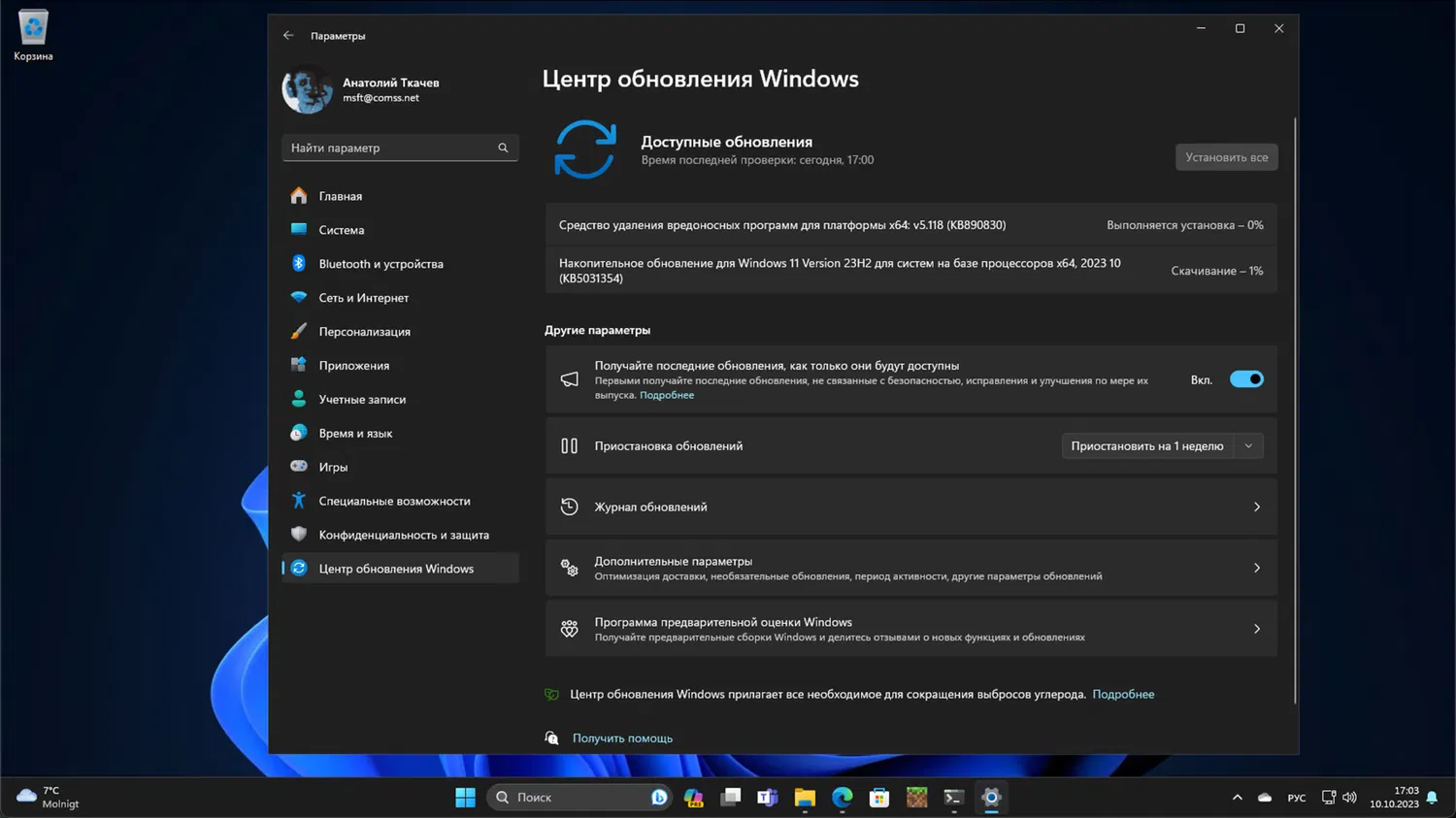Click the Minecraft block taskbar icon

[916, 798]
